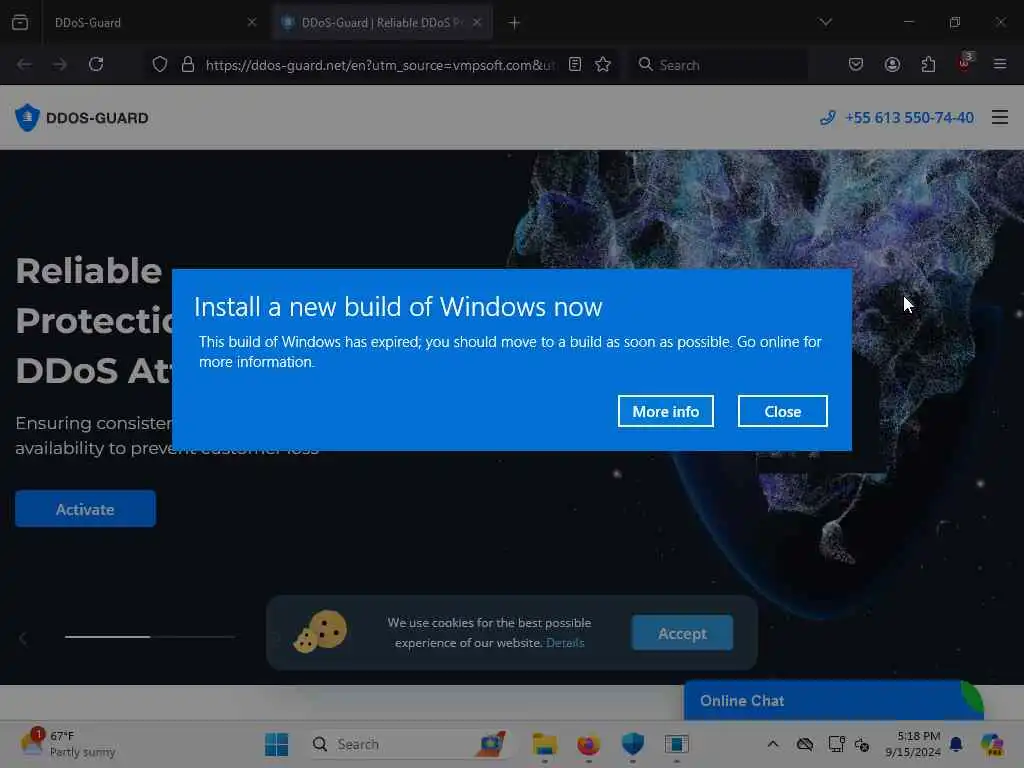Click the cloud sync off tray icon

point(805,744)
